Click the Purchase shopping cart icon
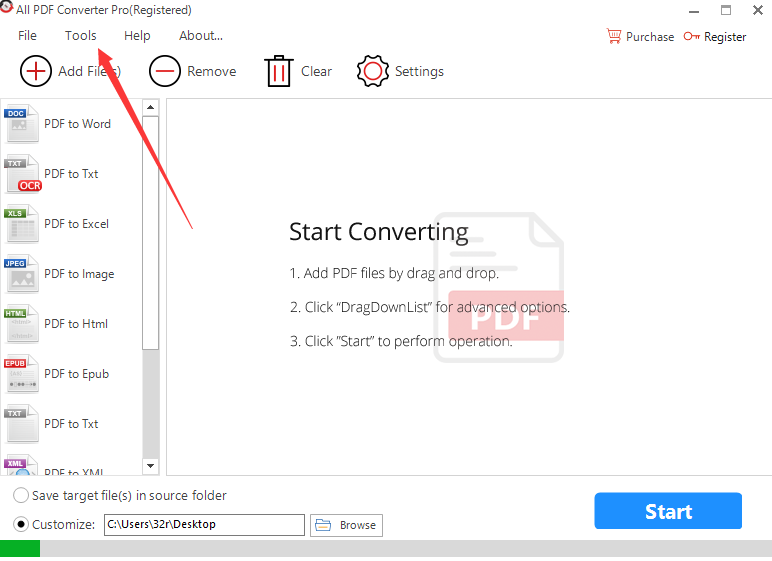772x561 pixels. (614, 36)
